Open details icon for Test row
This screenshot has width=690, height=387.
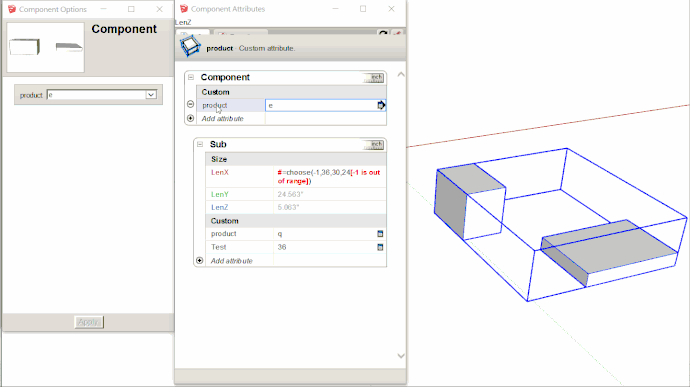380,247
